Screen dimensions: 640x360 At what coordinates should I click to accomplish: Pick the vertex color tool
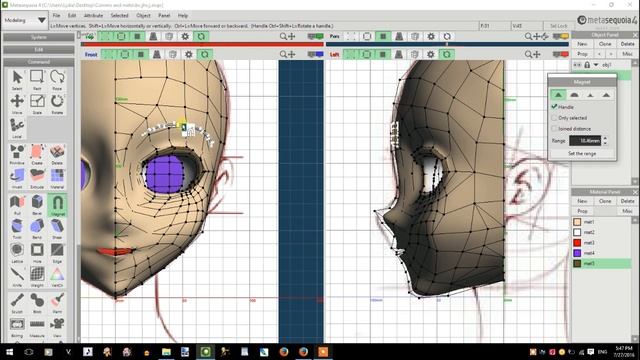(x=57, y=277)
